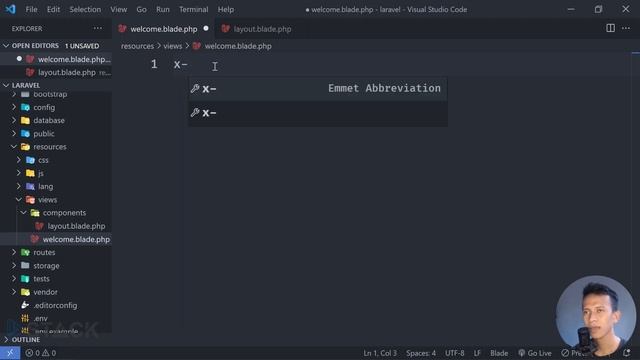Switch to welcome.blade.php editor tab
Viewport: 640px width, 360px height.
coord(163,29)
